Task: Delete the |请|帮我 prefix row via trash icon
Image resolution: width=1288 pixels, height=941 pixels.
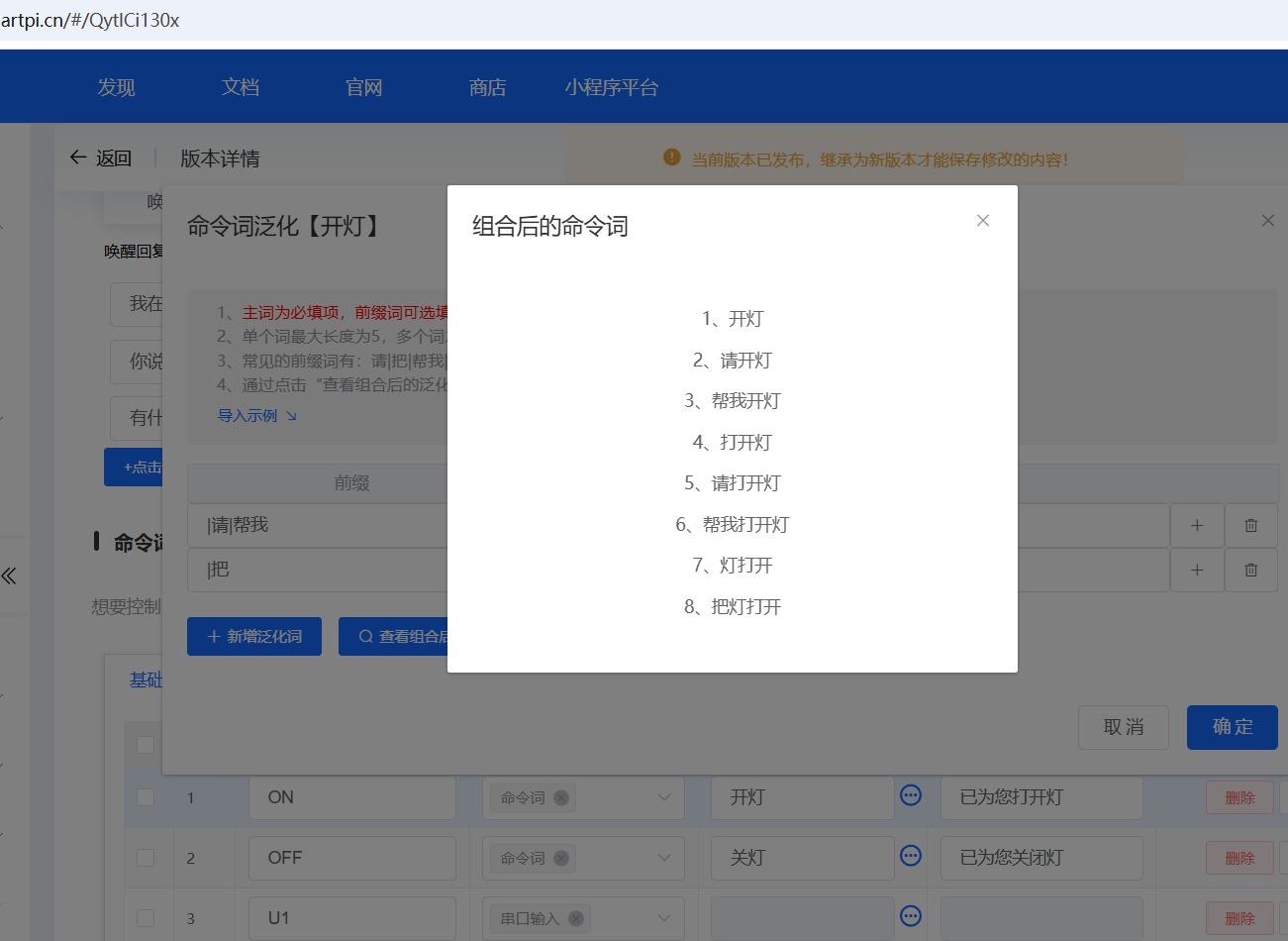Action: (1250, 525)
